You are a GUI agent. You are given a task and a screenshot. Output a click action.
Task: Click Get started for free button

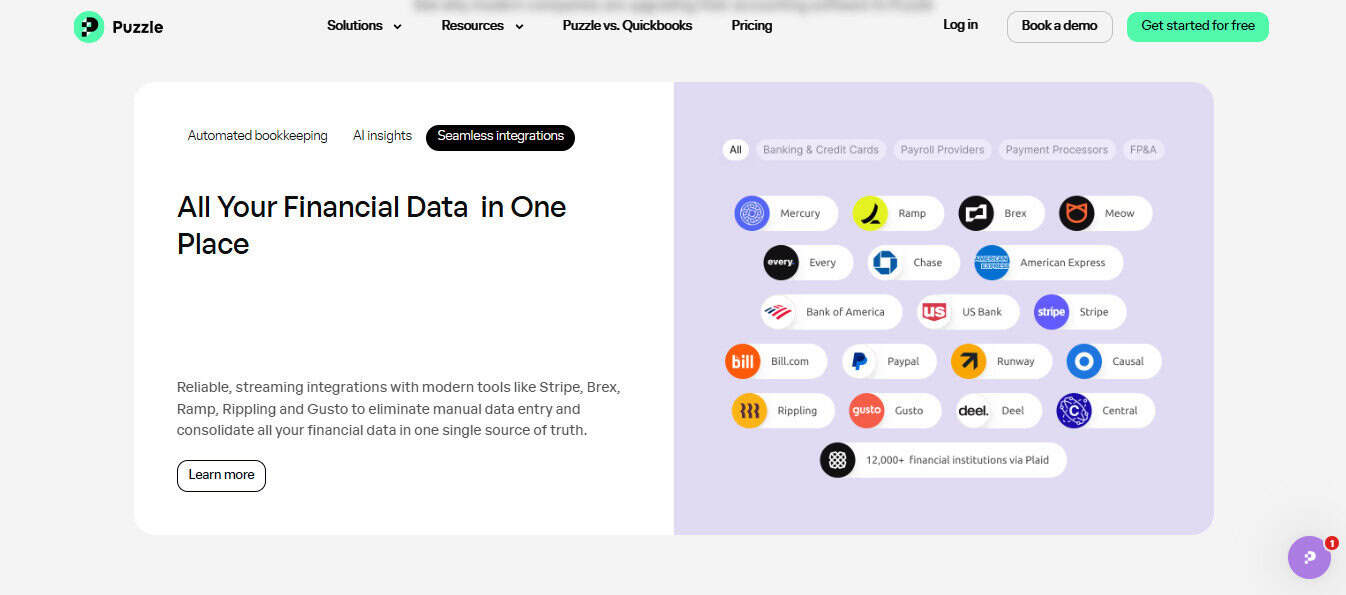pyautogui.click(x=1197, y=26)
